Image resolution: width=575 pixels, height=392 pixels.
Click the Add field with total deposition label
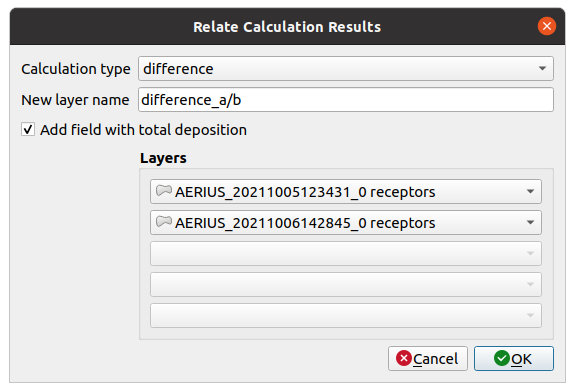coord(143,130)
